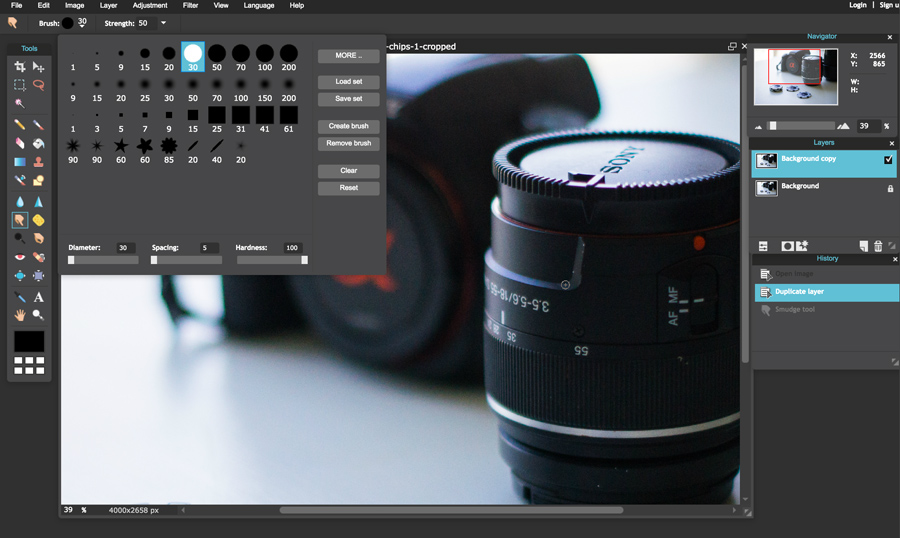Select the Eraser tool

(x=20, y=143)
